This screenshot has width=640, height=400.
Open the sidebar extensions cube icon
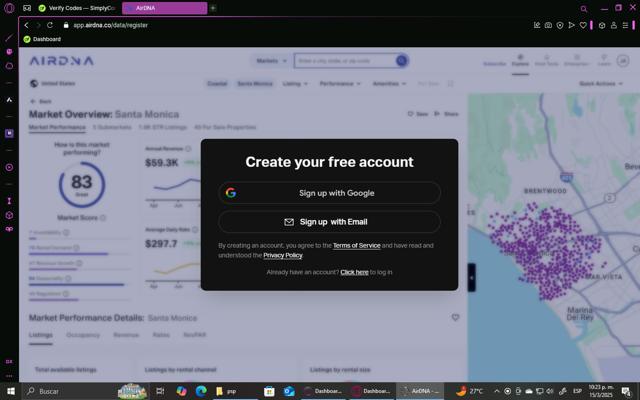pos(9,216)
